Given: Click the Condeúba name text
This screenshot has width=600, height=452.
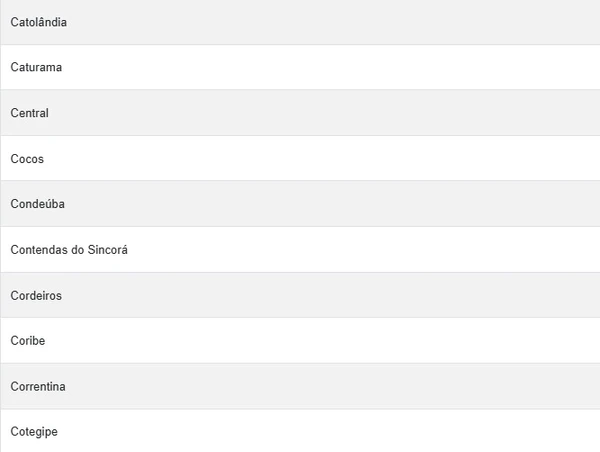Looking at the screenshot, I should coord(37,204).
